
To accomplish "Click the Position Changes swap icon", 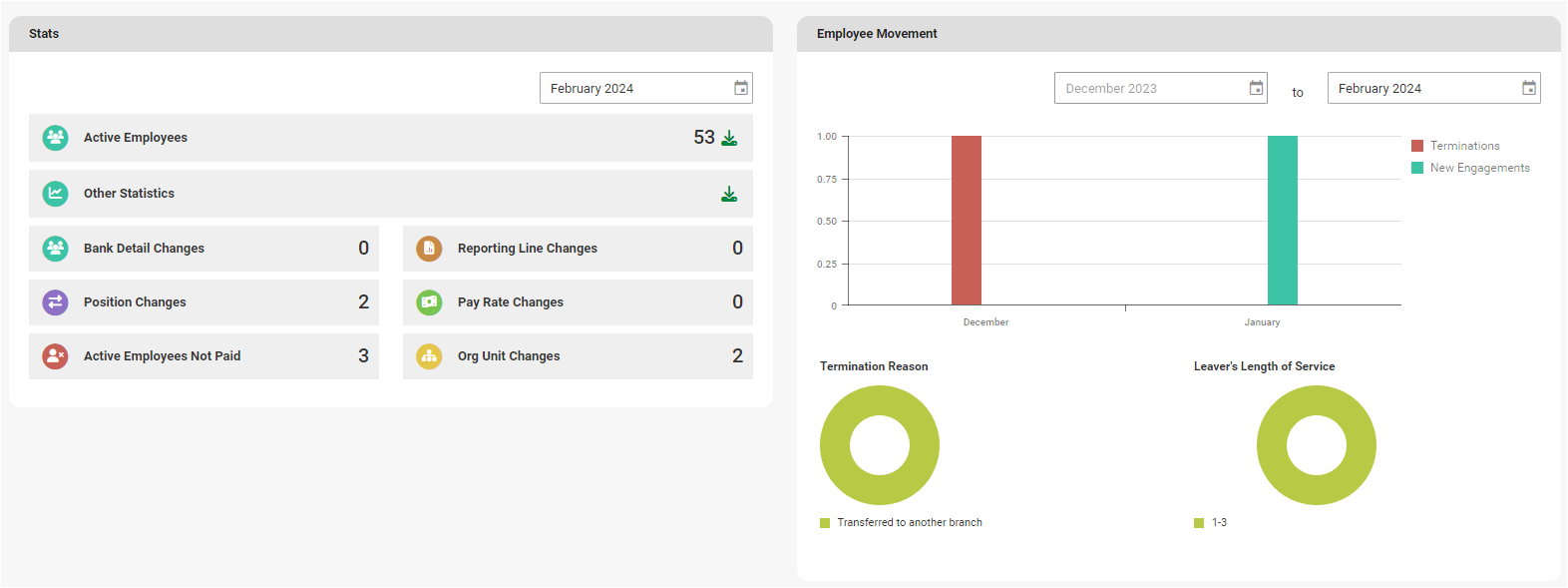I will pyautogui.click(x=56, y=302).
